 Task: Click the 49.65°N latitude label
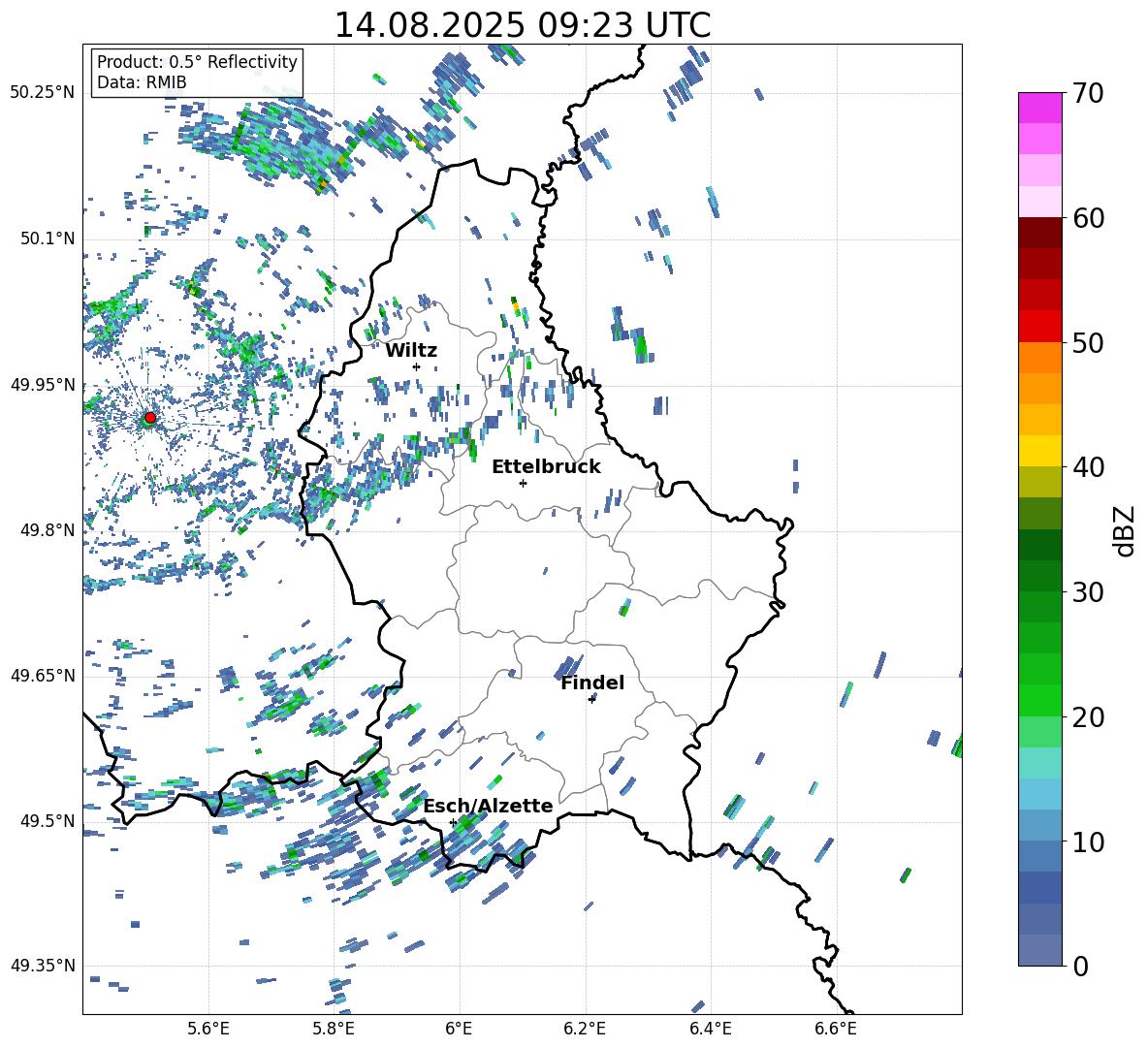(43, 675)
